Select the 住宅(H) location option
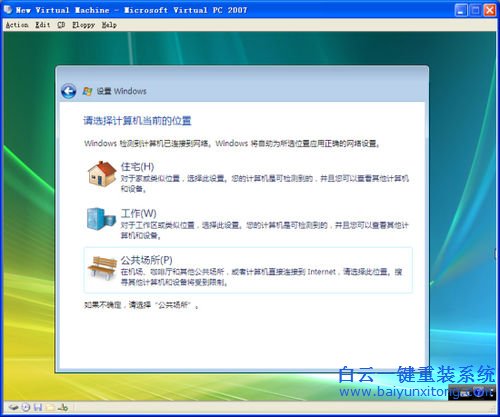The width and height of the screenshot is (500, 417). [x=248, y=177]
